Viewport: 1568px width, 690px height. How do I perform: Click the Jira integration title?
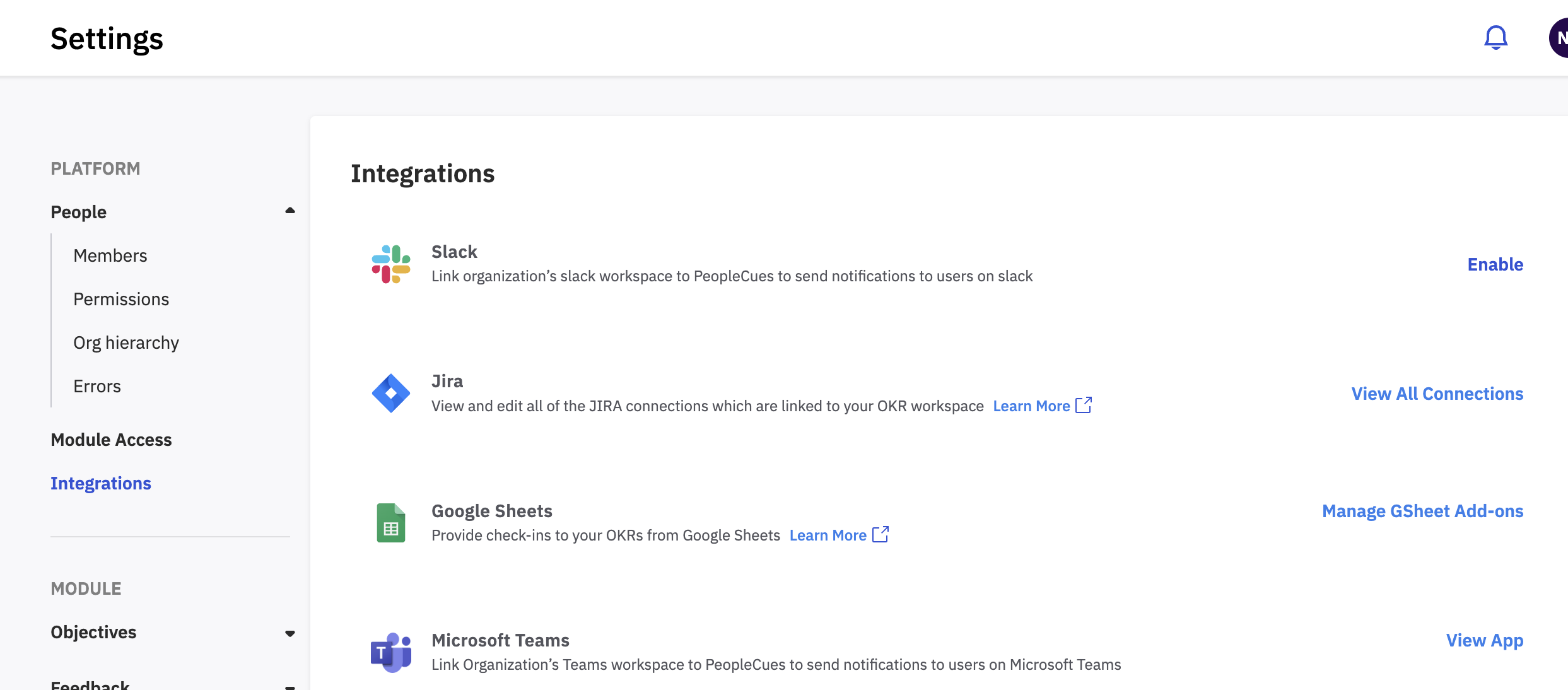447,381
